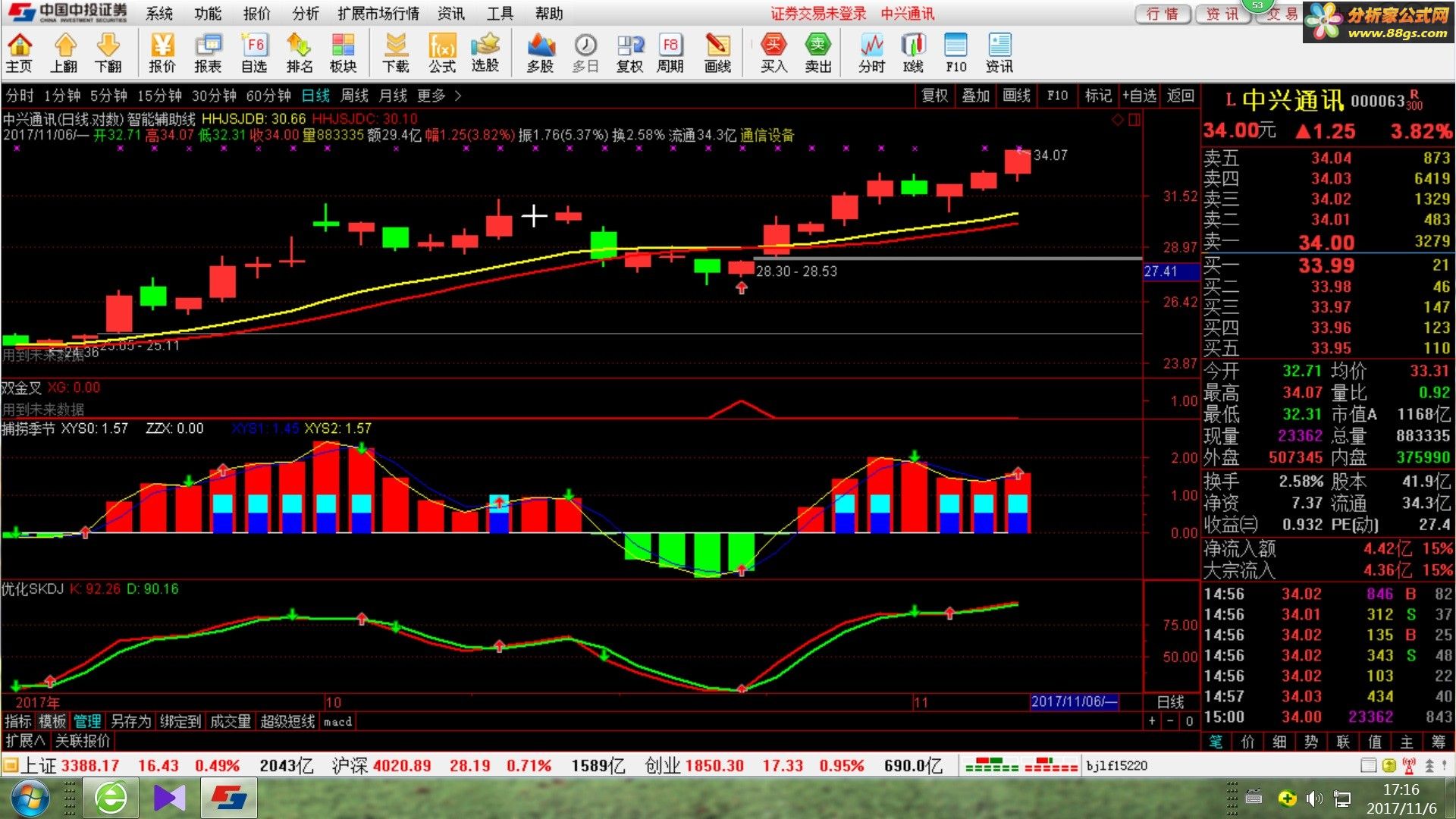The image size is (1456, 819).
Task: Select the 超级短线 indicator tab
Action: coord(287,721)
